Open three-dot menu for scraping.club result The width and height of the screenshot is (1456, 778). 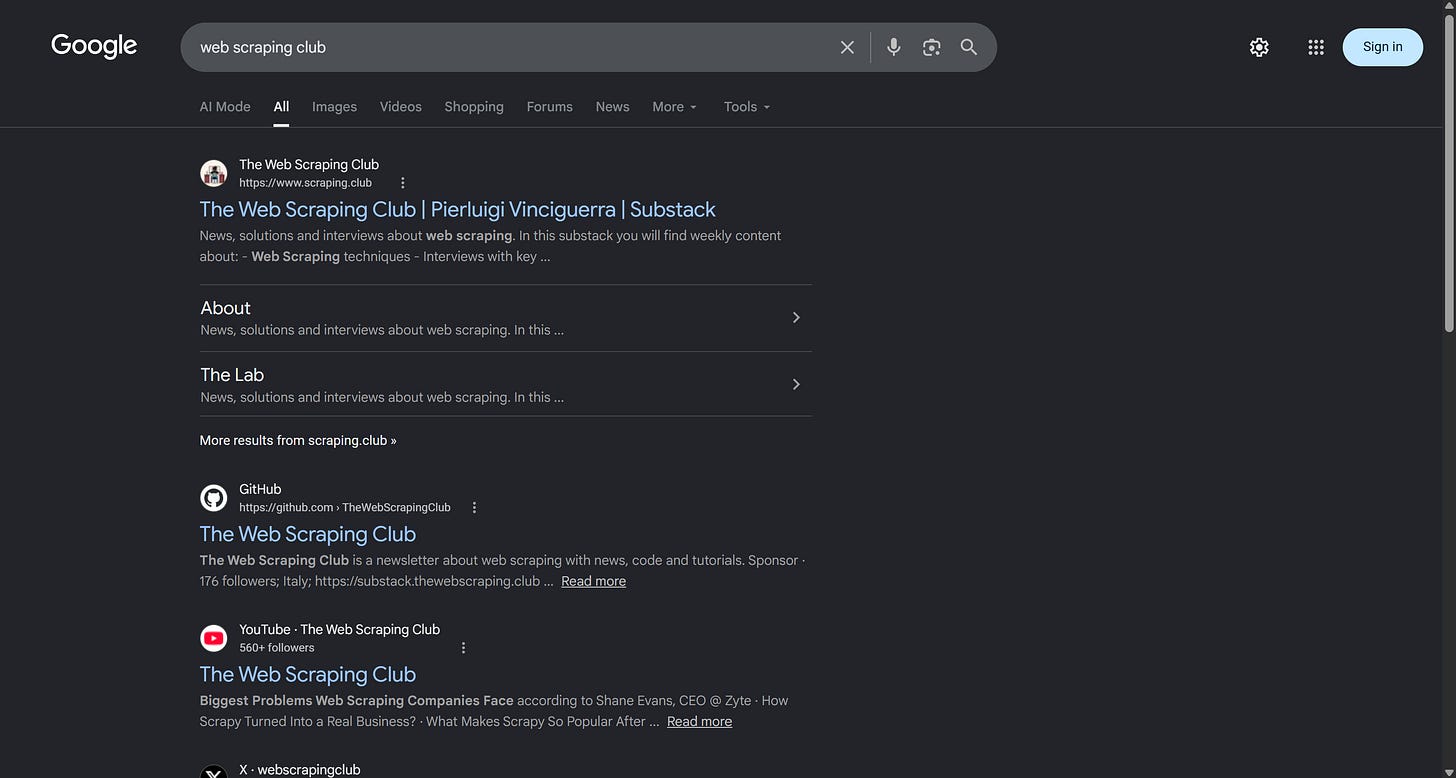click(x=403, y=183)
